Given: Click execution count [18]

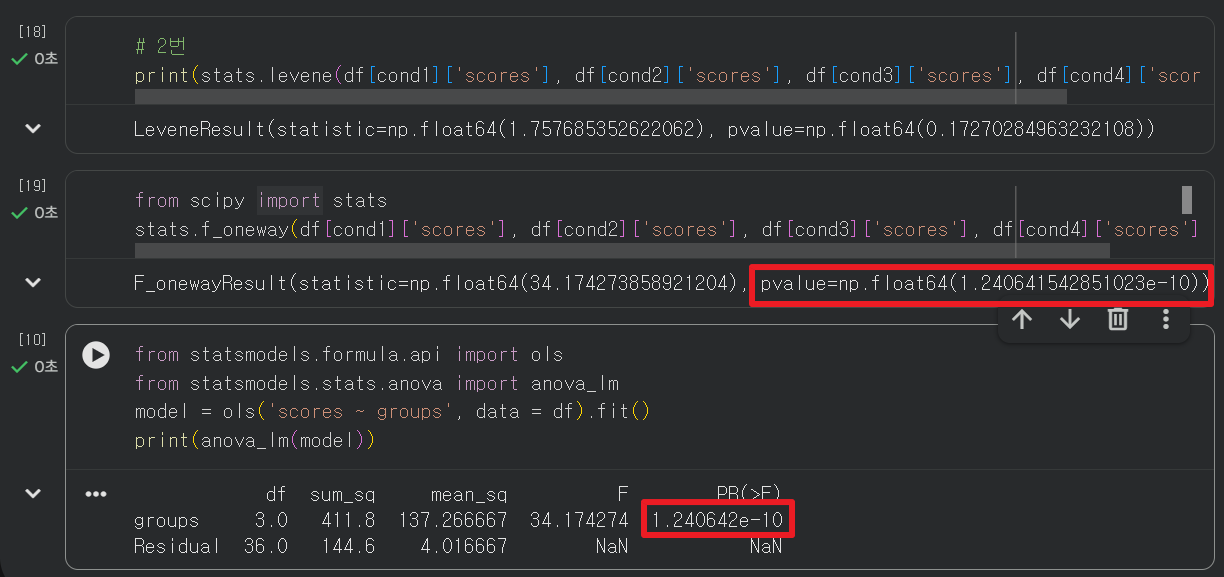Looking at the screenshot, I should (33, 32).
